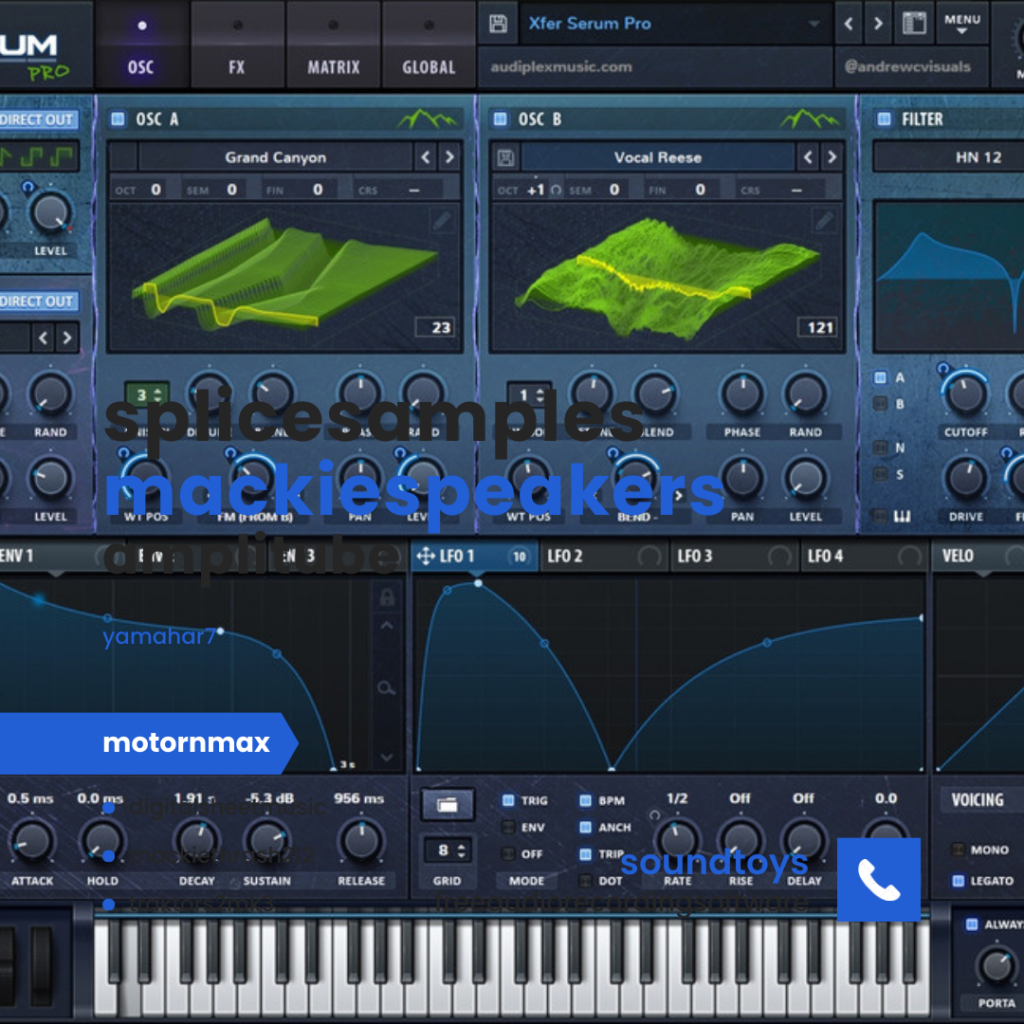
Task: Enable LFO TRIG mode
Action: tap(508, 801)
